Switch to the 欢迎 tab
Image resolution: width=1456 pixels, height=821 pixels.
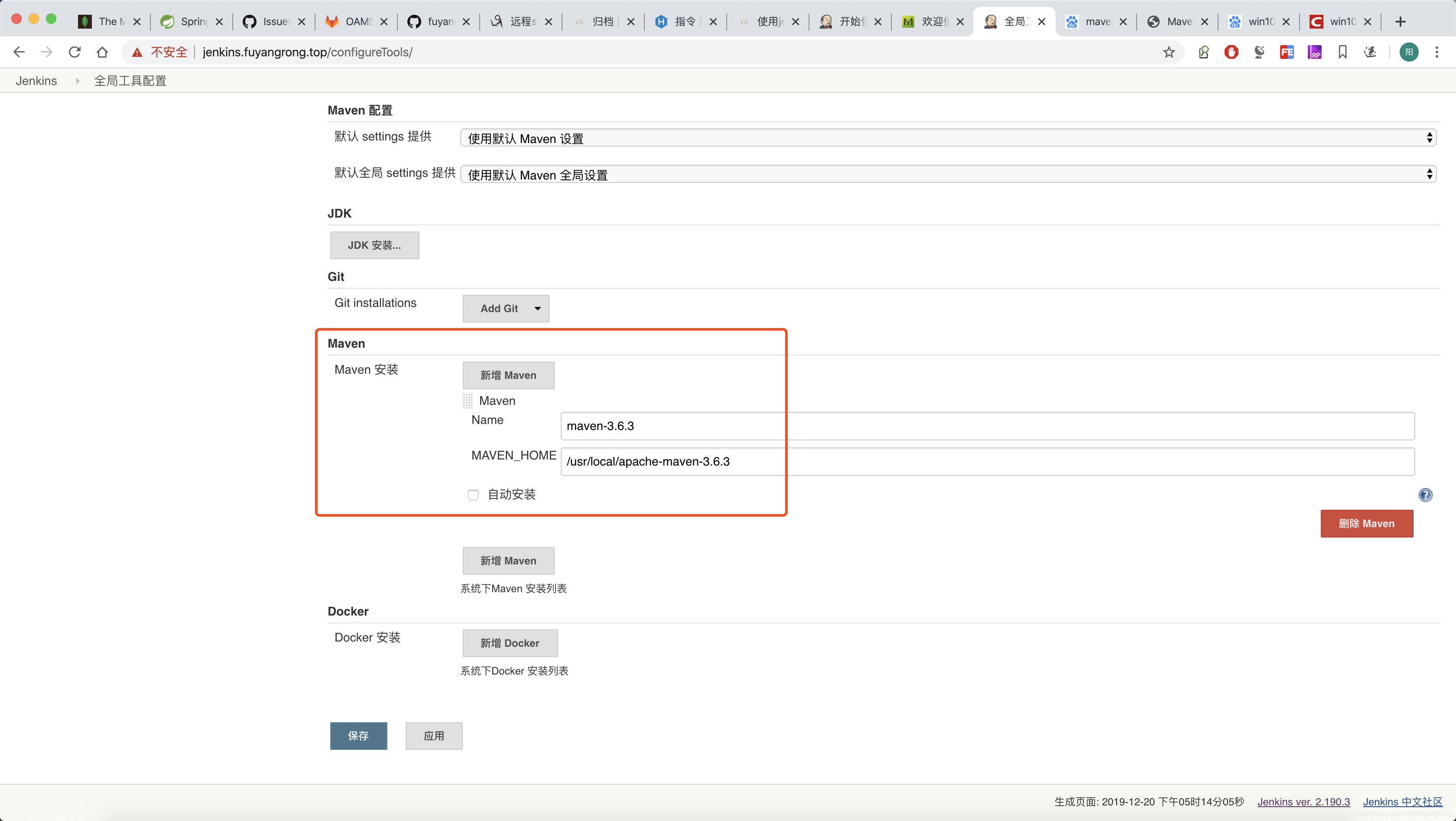pyautogui.click(x=932, y=22)
